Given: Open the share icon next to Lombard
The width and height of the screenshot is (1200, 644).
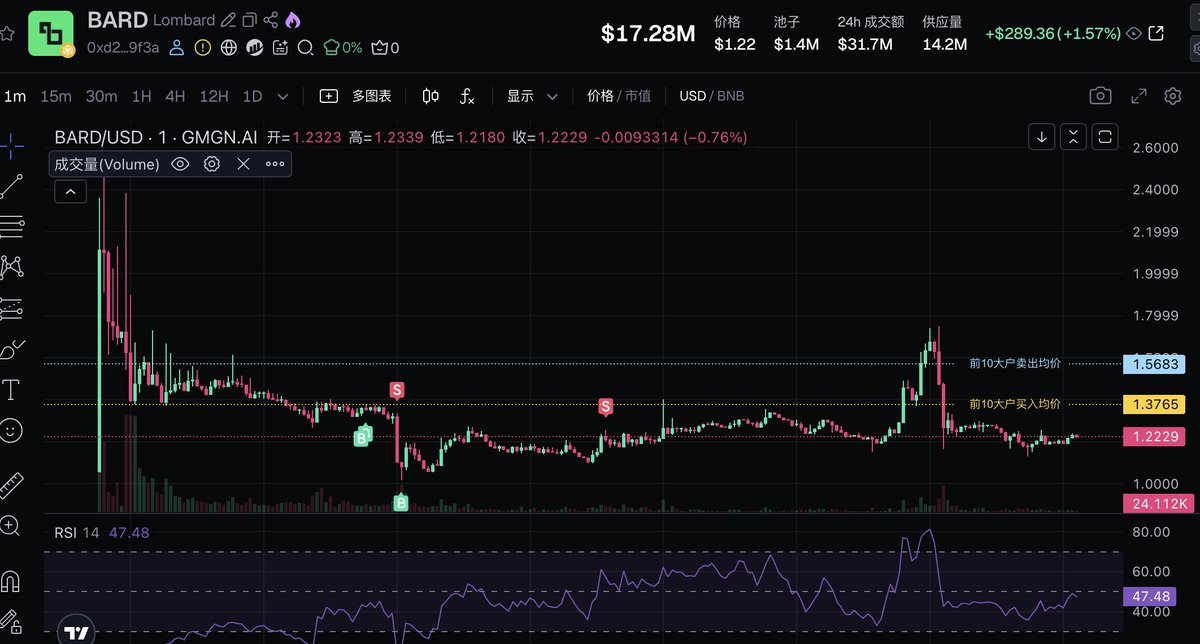Looking at the screenshot, I should coord(271,20).
